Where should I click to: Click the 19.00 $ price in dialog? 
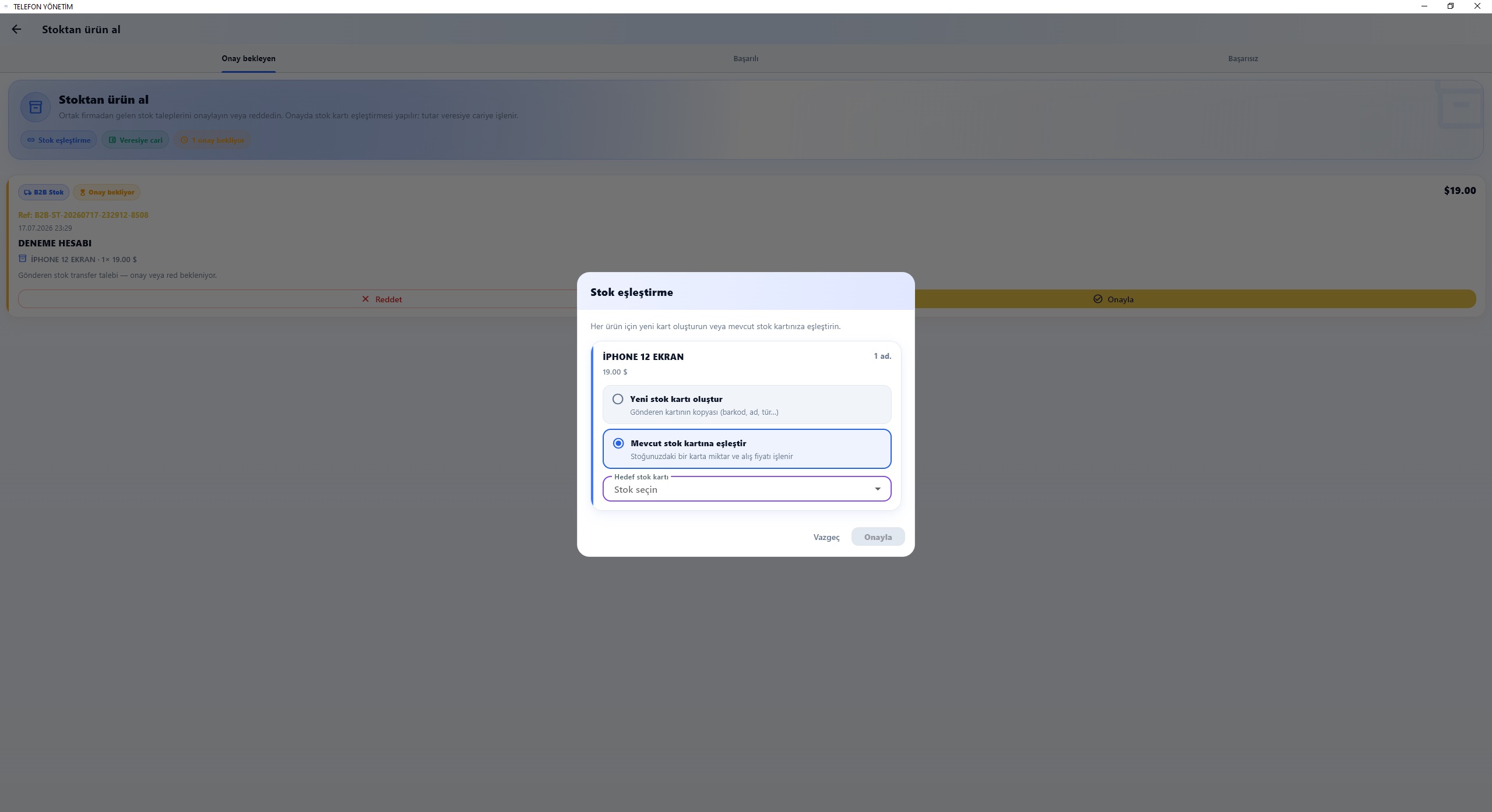point(615,372)
